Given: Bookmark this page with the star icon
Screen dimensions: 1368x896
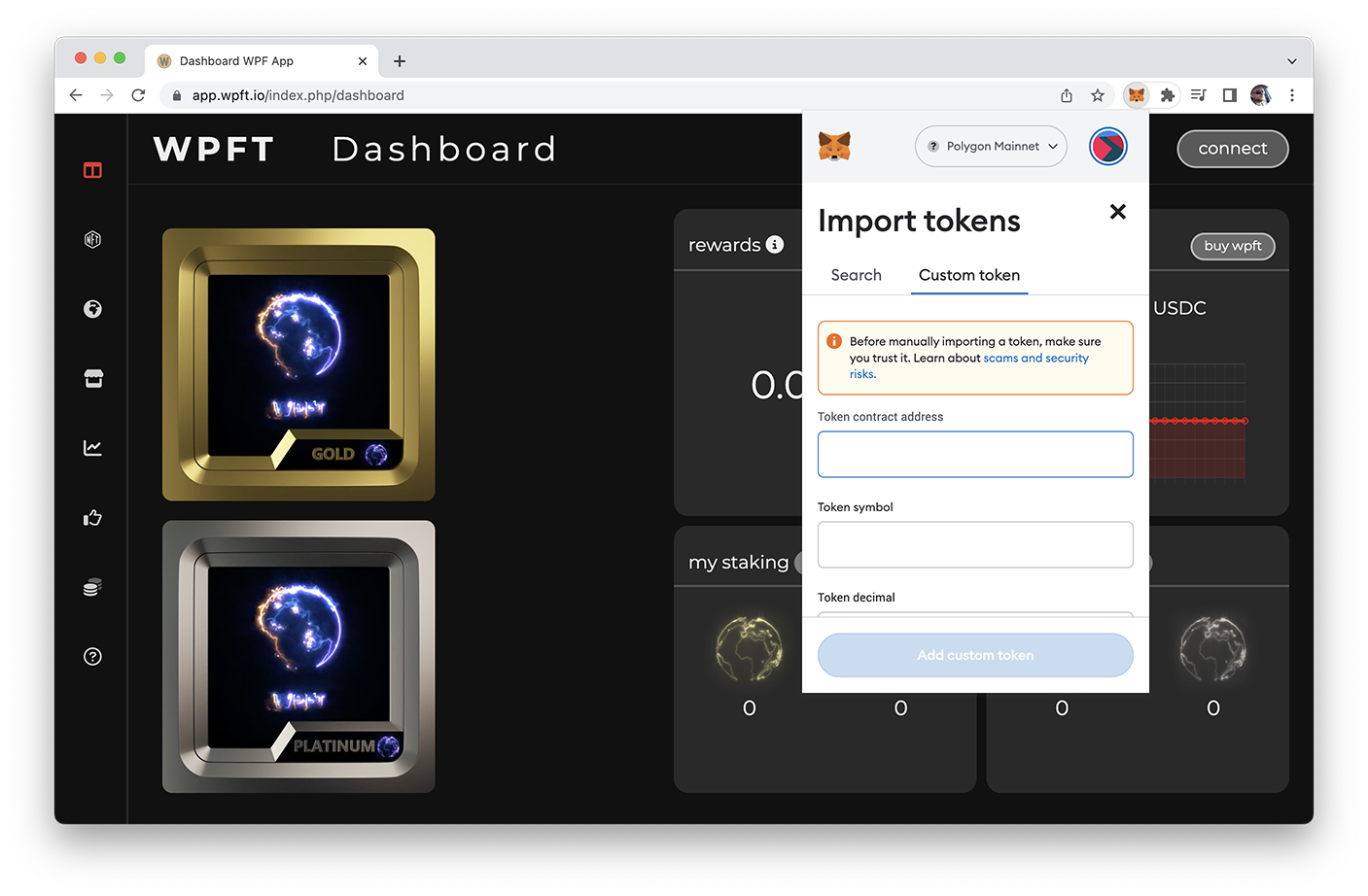Looking at the screenshot, I should click(1098, 95).
